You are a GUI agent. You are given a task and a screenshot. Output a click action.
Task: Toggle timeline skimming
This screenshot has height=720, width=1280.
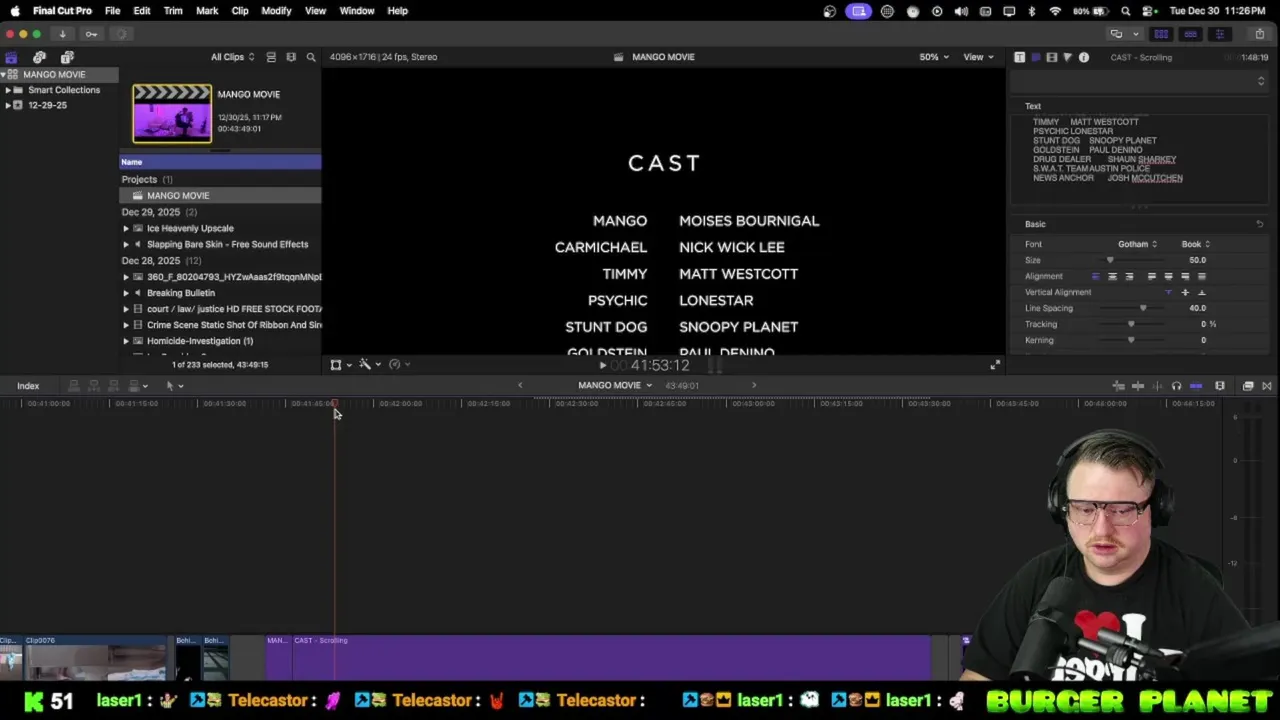(1138, 386)
